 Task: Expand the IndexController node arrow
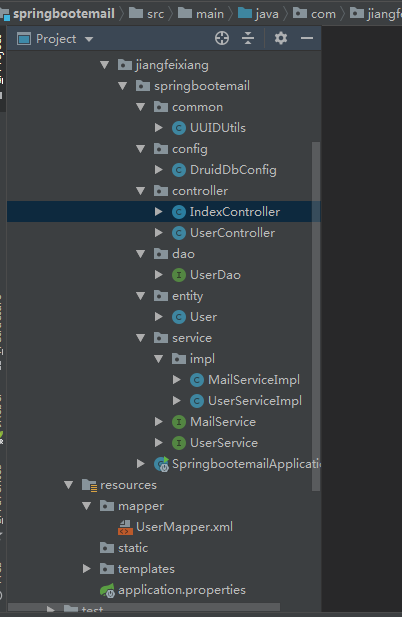click(159, 212)
